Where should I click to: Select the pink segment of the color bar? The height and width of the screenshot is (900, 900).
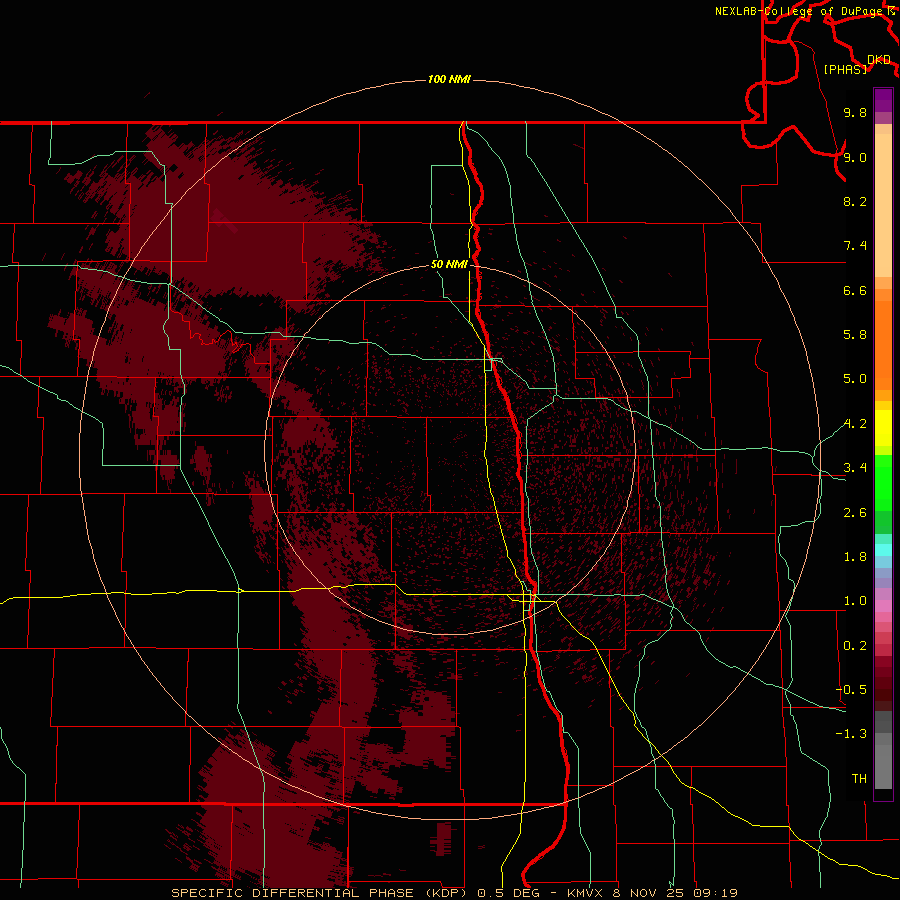tap(883, 606)
